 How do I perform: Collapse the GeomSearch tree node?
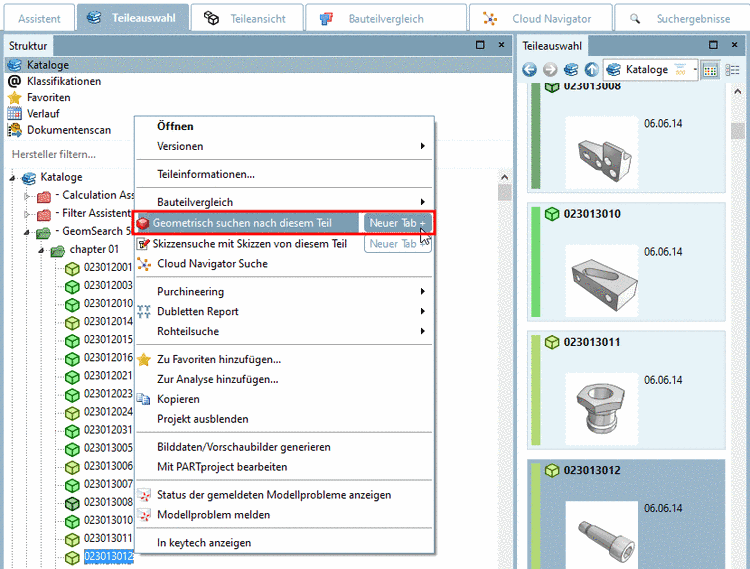(x=27, y=232)
